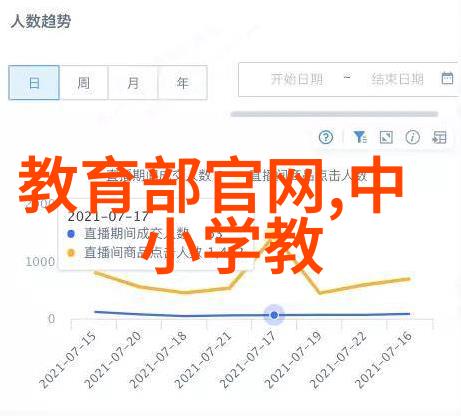Switch to the 年 (year) tab

pos(183,83)
